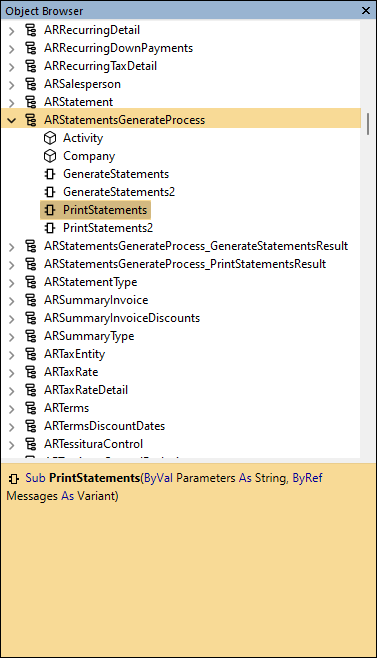The image size is (377, 658).
Task: Select ARSummaryInvoiceDiscounts in the tree
Action: [x=122, y=318]
